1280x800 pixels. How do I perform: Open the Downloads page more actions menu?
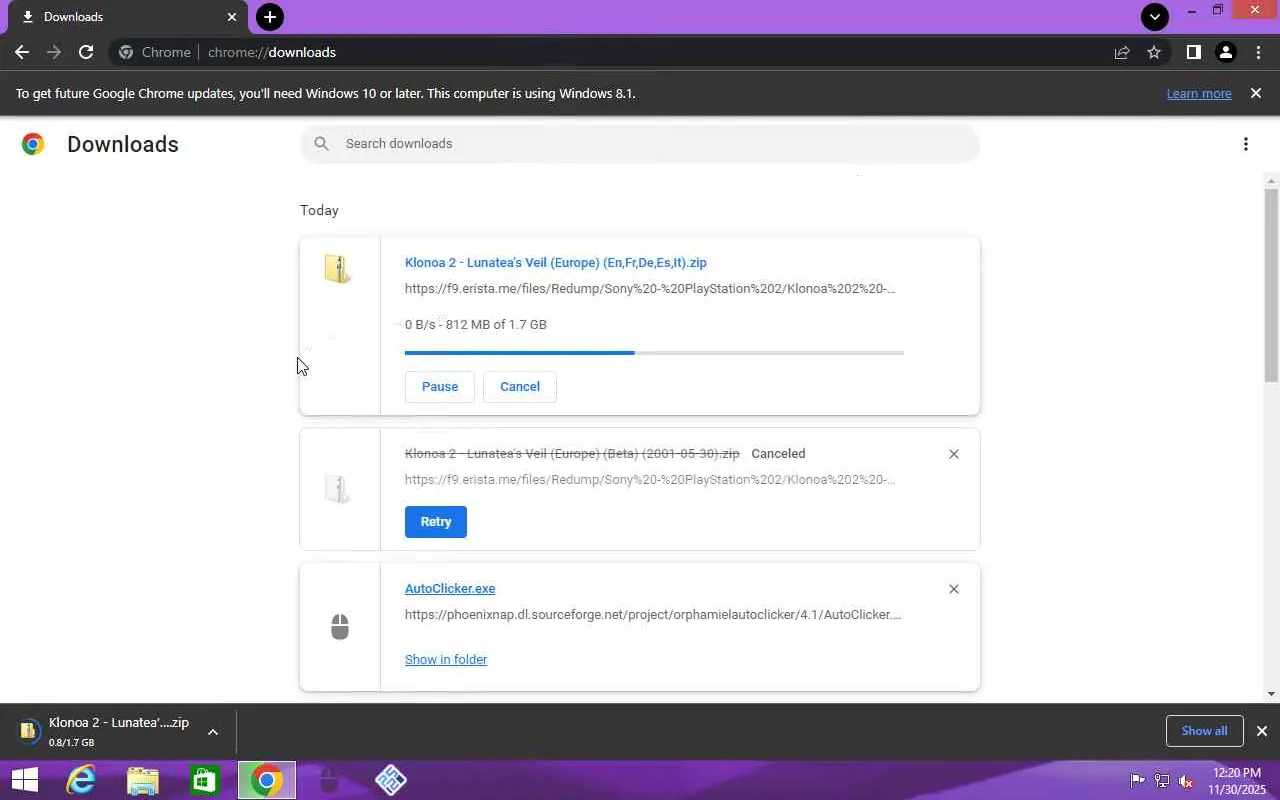1246,144
